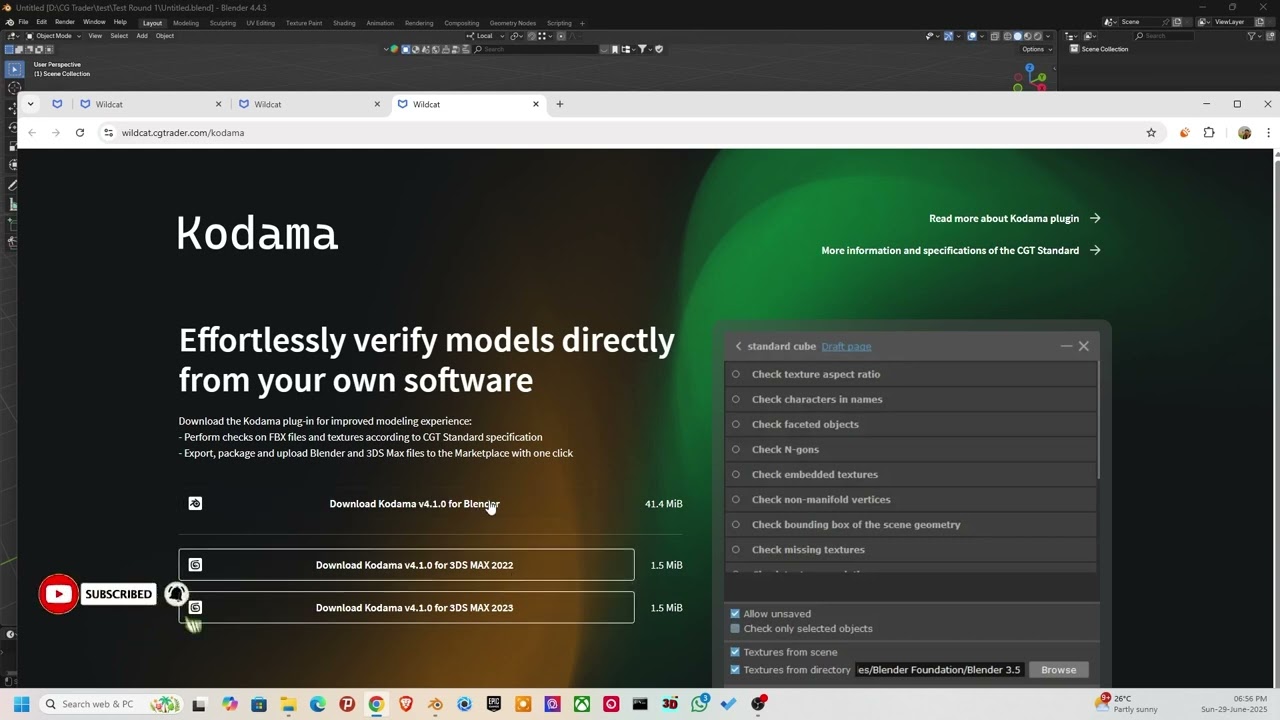Select Blender's Cursor tool icon
1280x720 pixels.
tap(14, 88)
